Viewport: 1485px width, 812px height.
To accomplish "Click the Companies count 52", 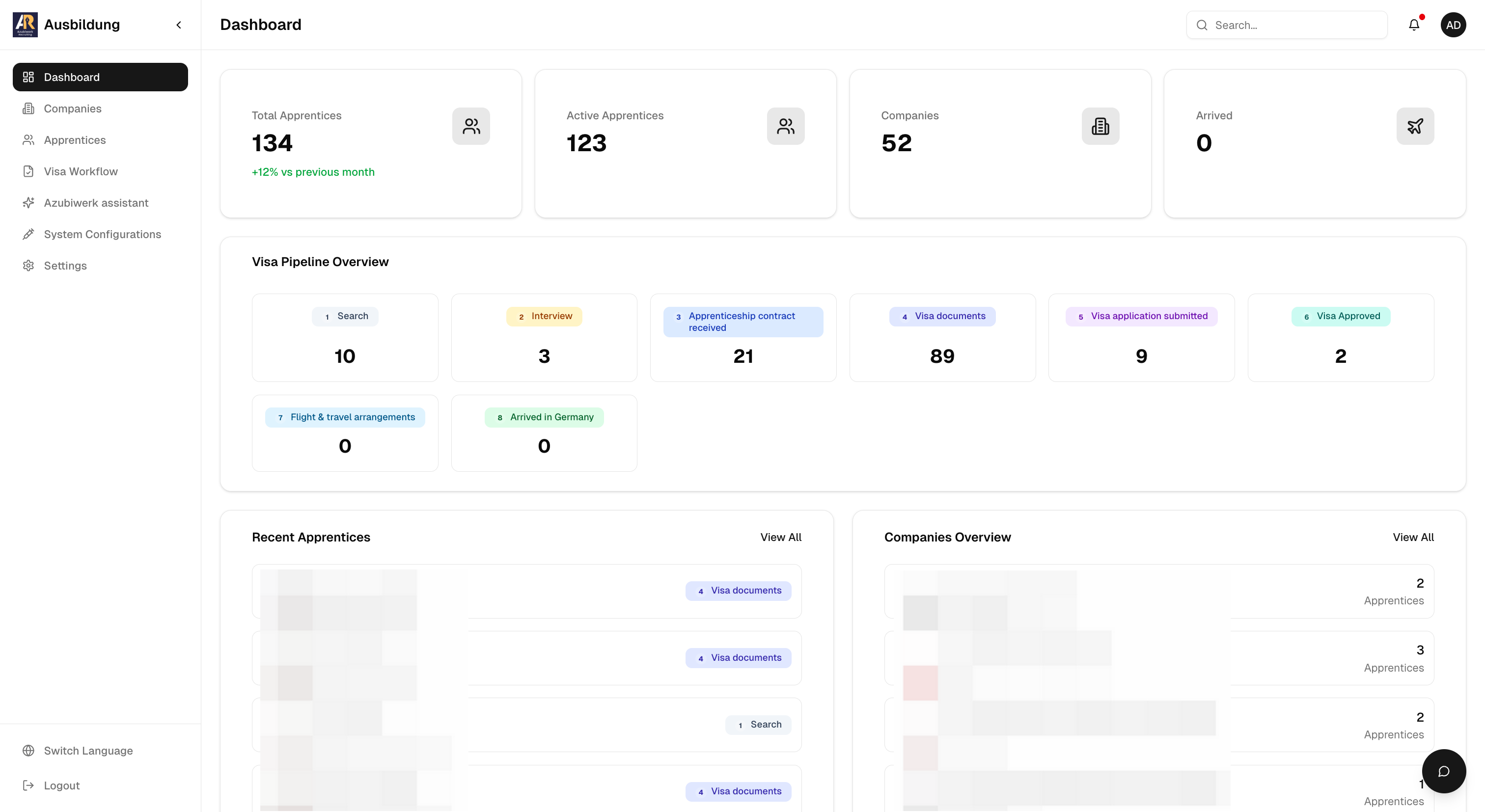I will [x=896, y=143].
